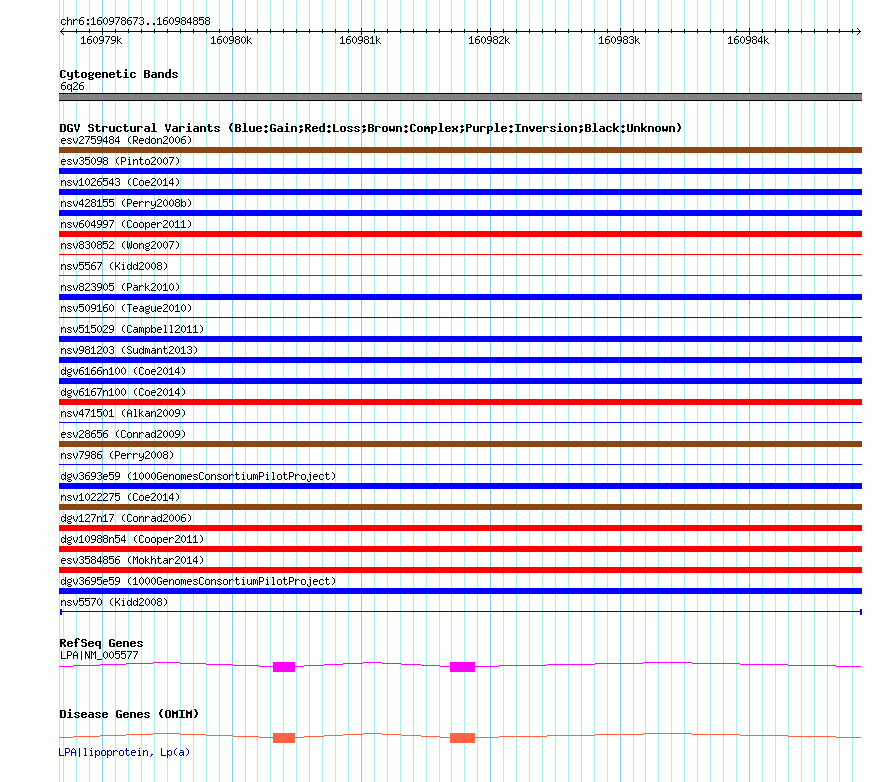Select the brown esv2759484 complex variant bar
The height and width of the screenshot is (782, 890).
pyautogui.click(x=460, y=150)
